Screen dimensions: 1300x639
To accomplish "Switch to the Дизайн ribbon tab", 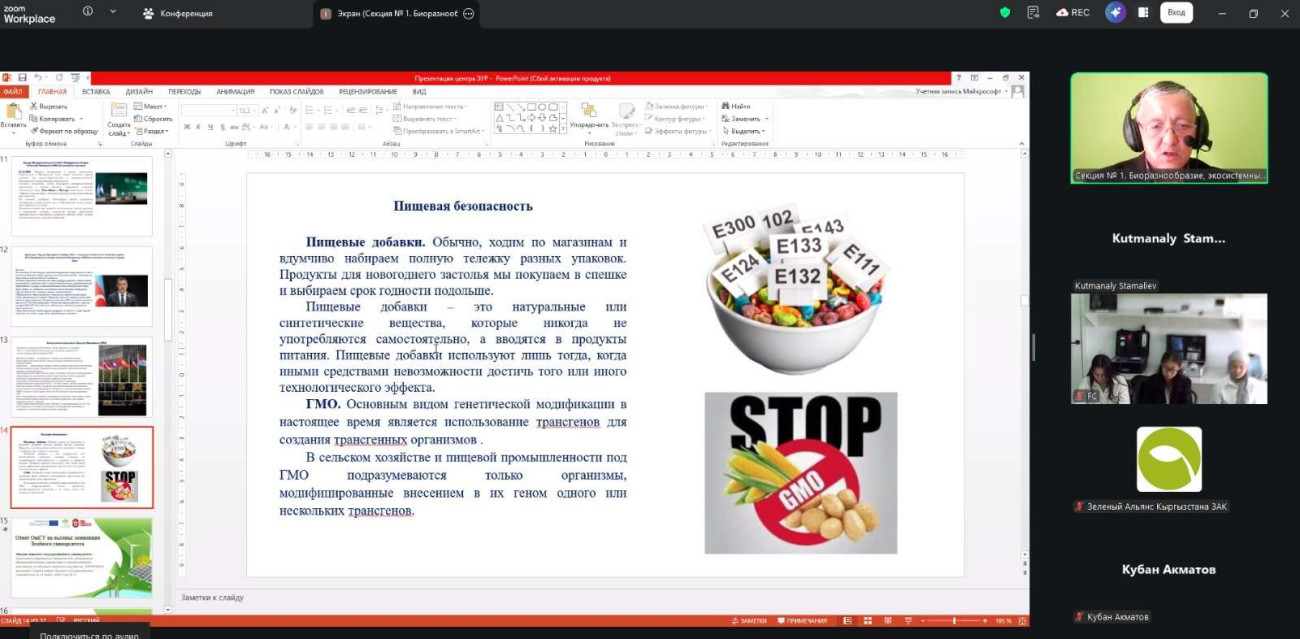I will pos(139,91).
